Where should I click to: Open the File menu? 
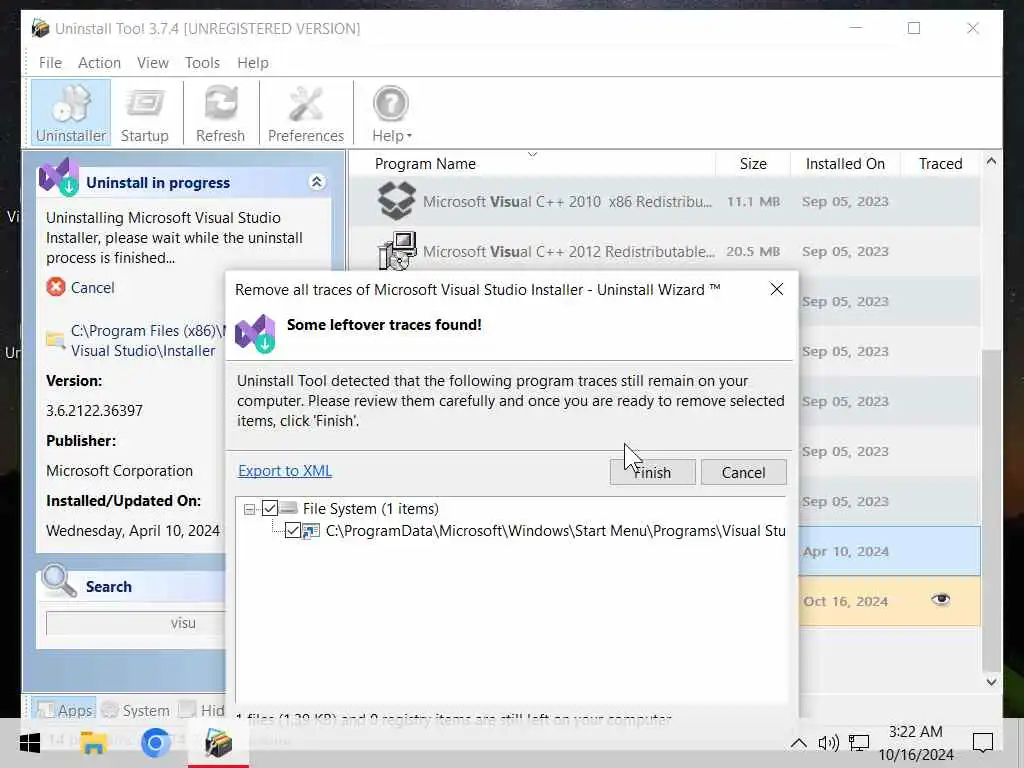point(50,63)
